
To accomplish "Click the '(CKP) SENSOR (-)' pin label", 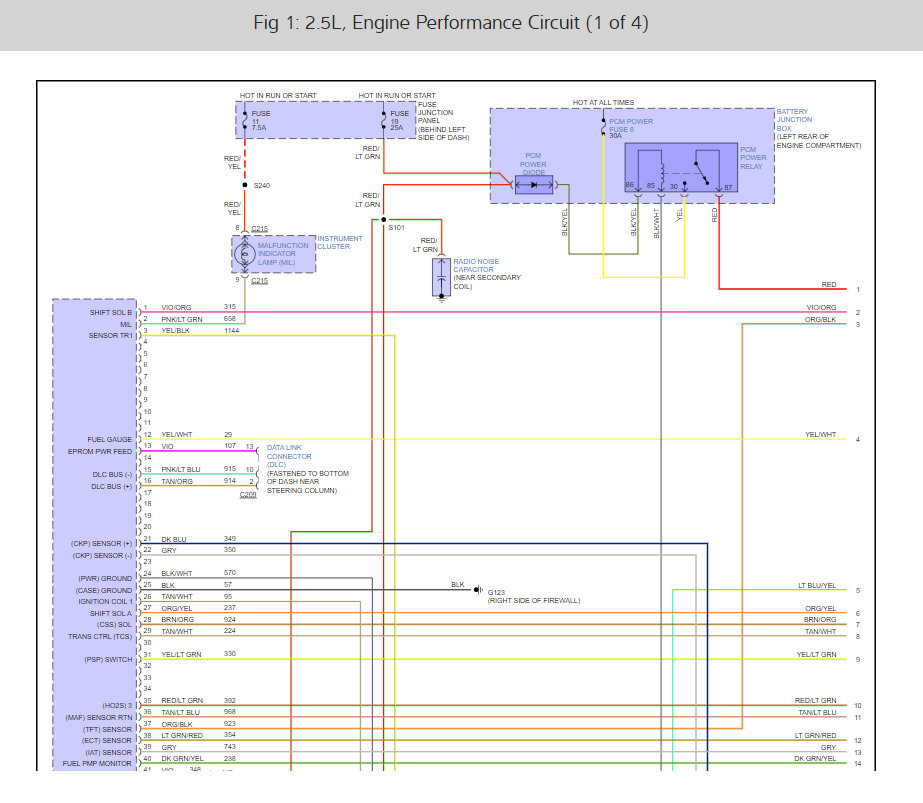I will 102,556.
